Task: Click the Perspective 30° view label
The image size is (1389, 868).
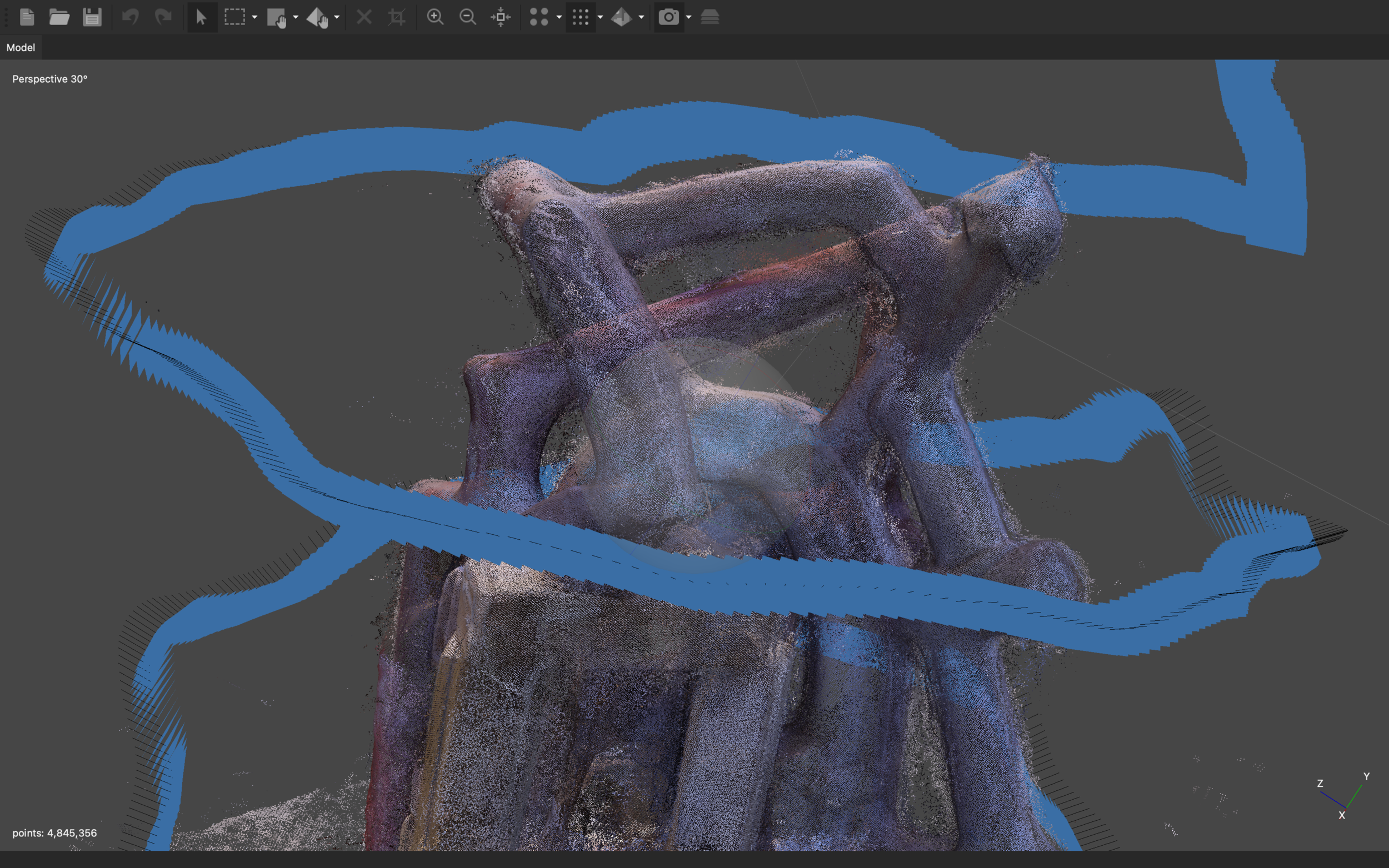Action: coord(50,79)
